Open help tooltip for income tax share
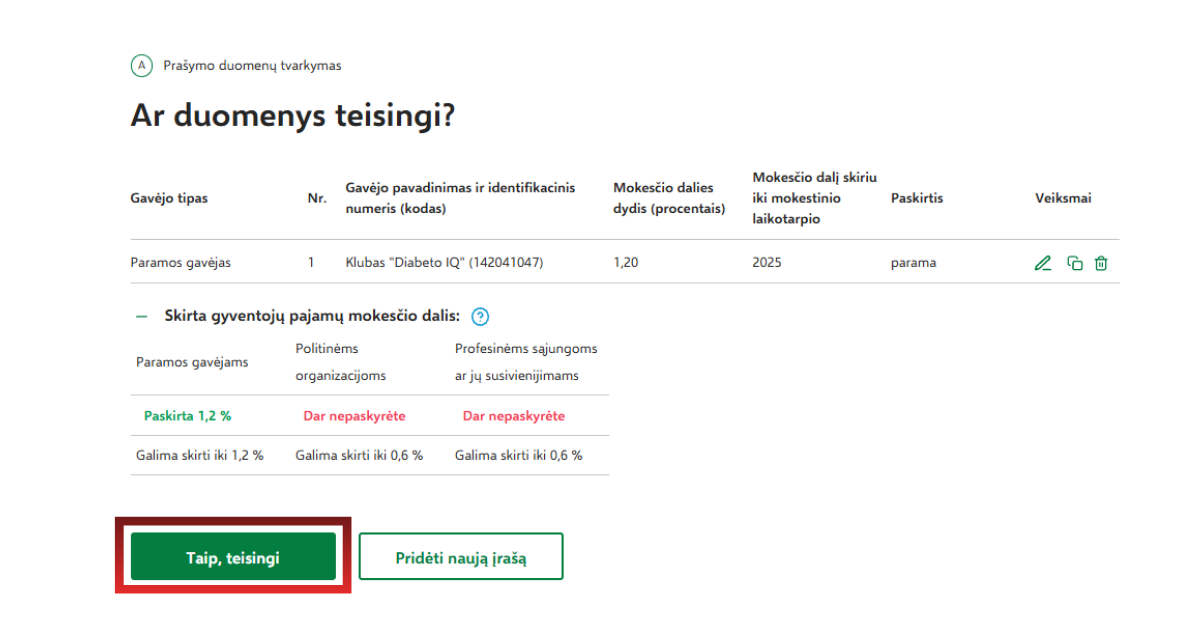This screenshot has width=1200, height=630. pyautogui.click(x=480, y=317)
